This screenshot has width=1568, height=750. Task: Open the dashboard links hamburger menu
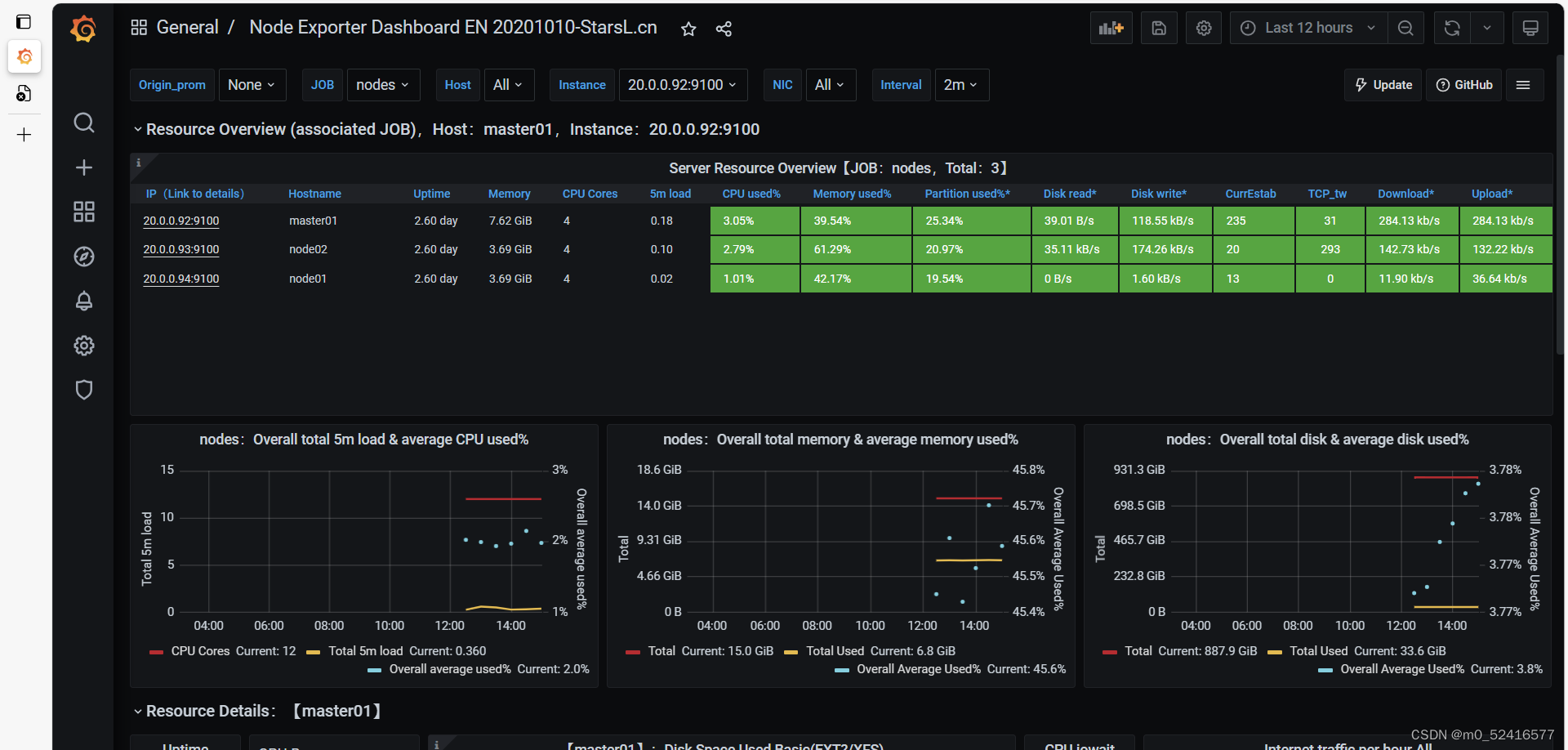click(1523, 85)
